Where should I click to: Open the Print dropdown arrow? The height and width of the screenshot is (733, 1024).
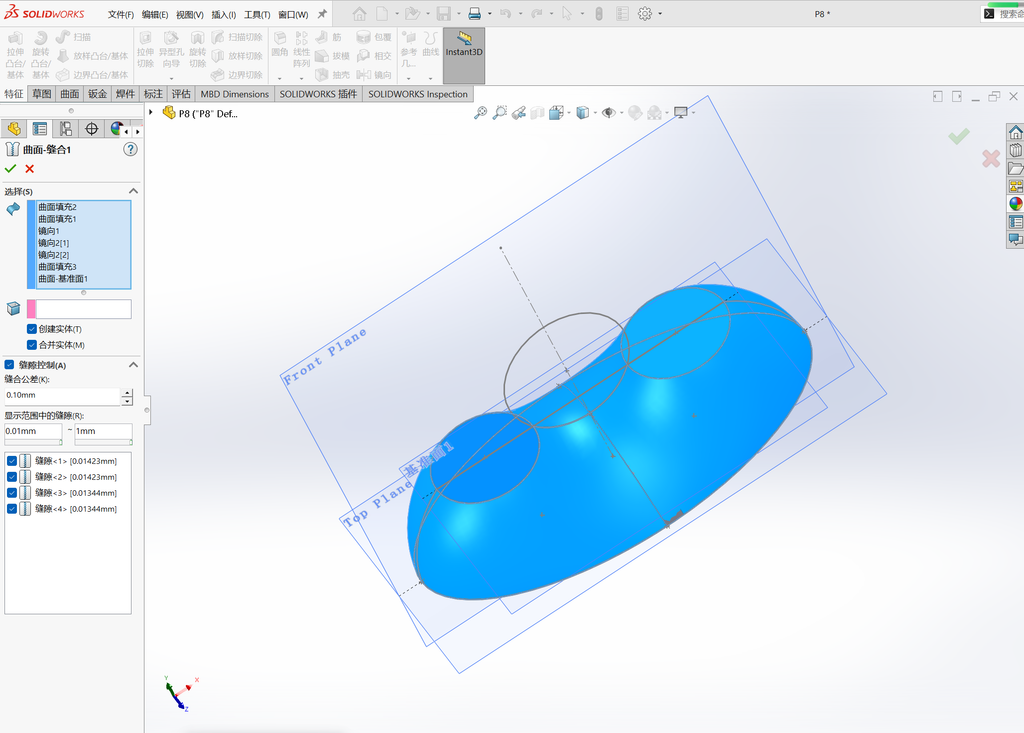tap(490, 14)
